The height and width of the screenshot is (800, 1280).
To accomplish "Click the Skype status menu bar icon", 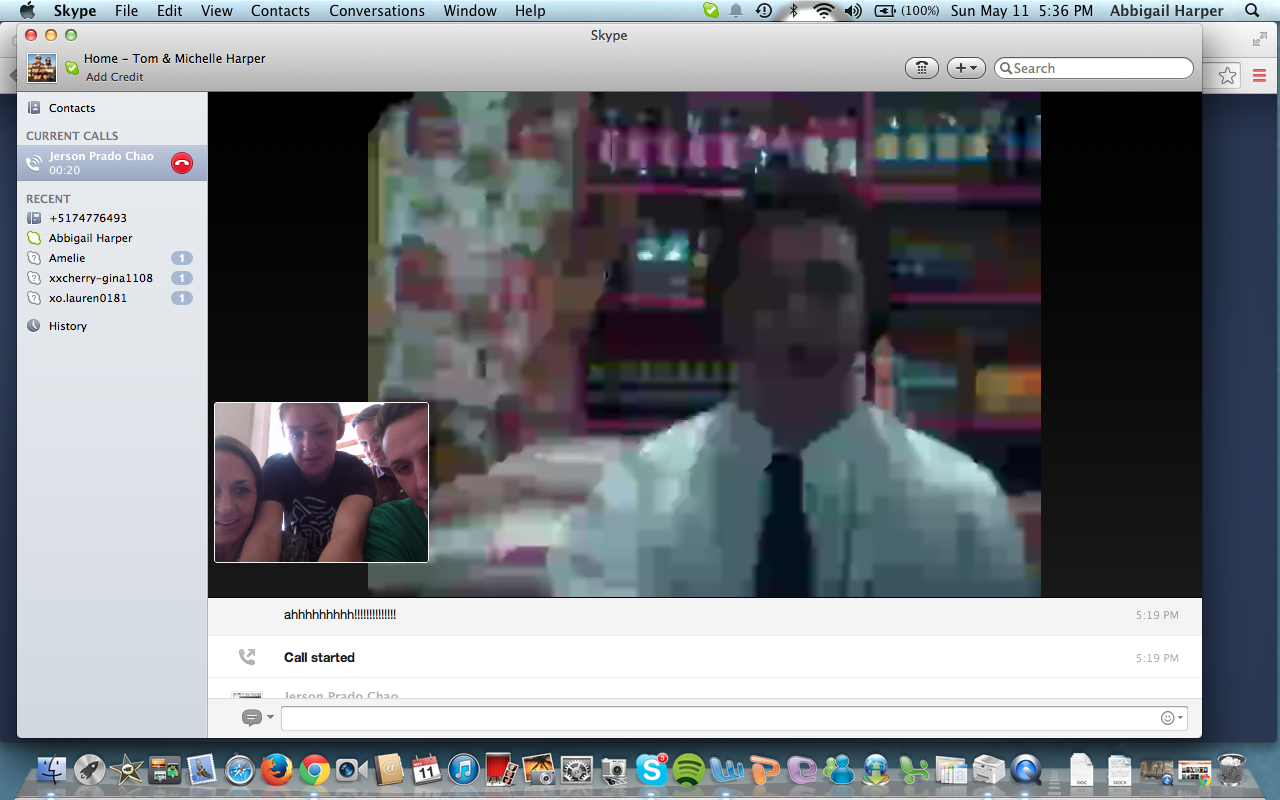I will point(710,11).
